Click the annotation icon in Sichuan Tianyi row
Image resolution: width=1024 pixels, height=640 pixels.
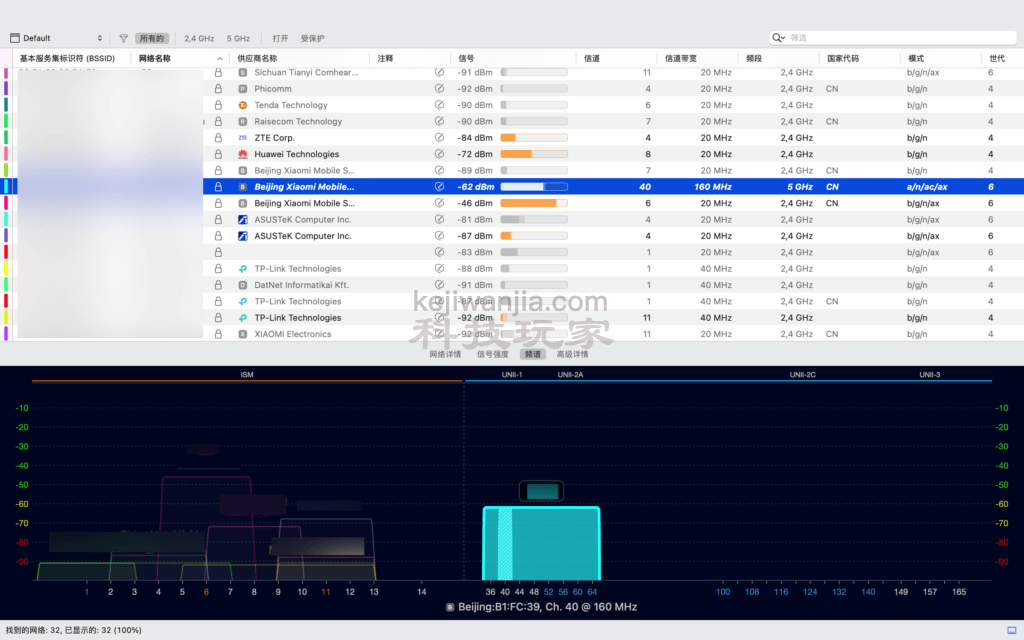440,72
